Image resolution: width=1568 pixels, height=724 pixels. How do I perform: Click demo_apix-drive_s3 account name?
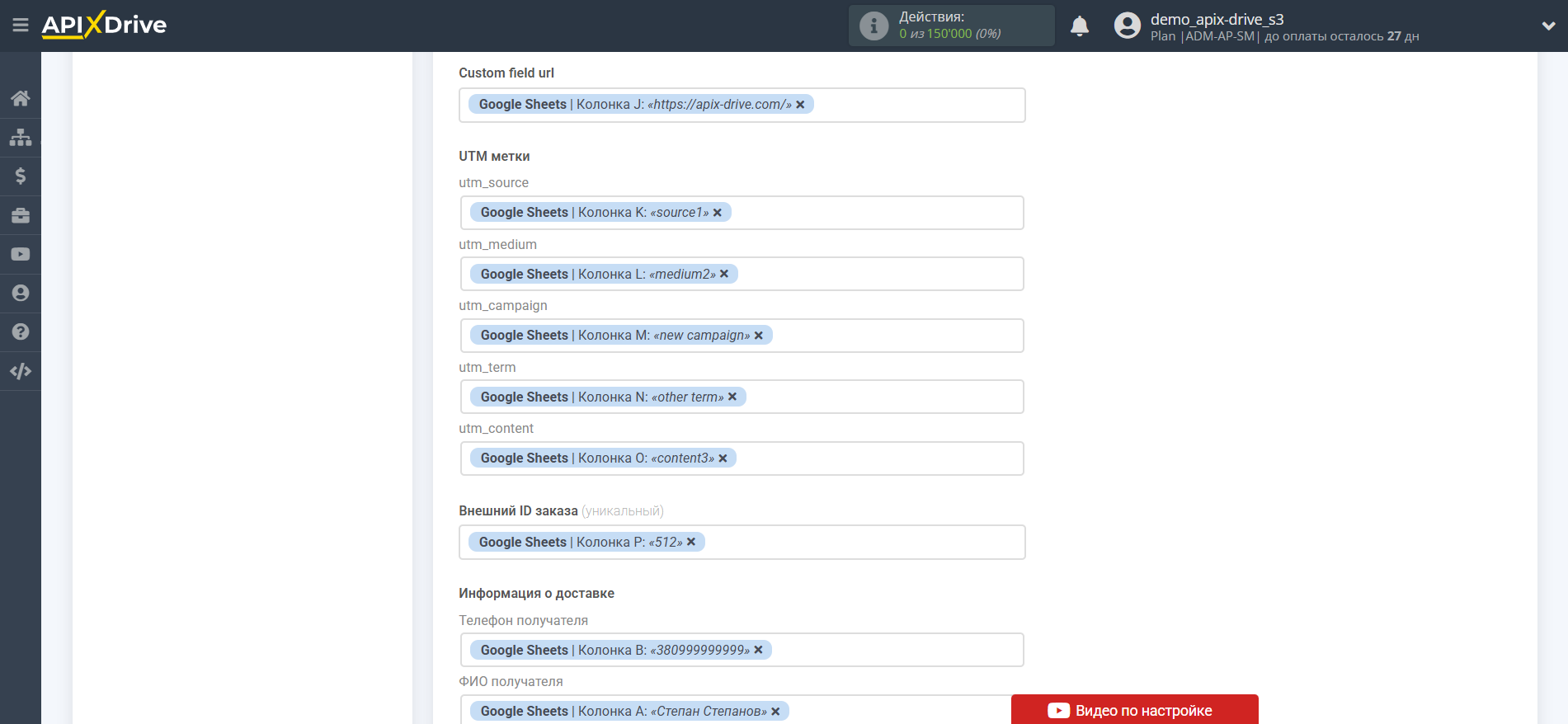(x=1217, y=19)
